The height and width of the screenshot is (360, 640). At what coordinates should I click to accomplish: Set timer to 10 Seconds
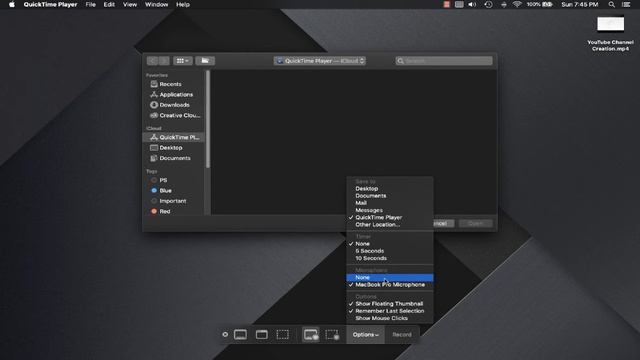pos(389,258)
